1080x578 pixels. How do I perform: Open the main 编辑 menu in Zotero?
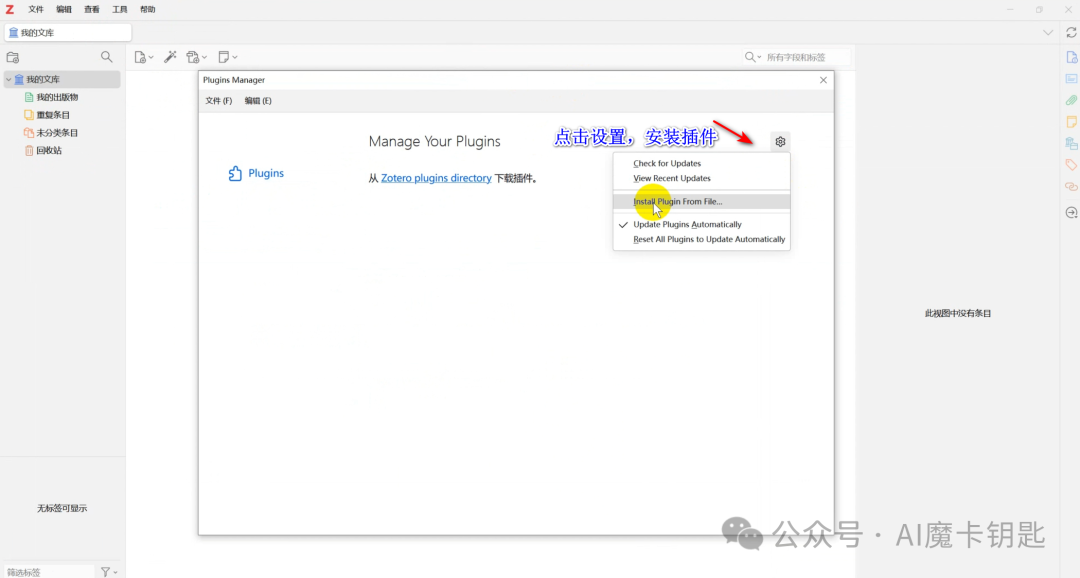63,10
